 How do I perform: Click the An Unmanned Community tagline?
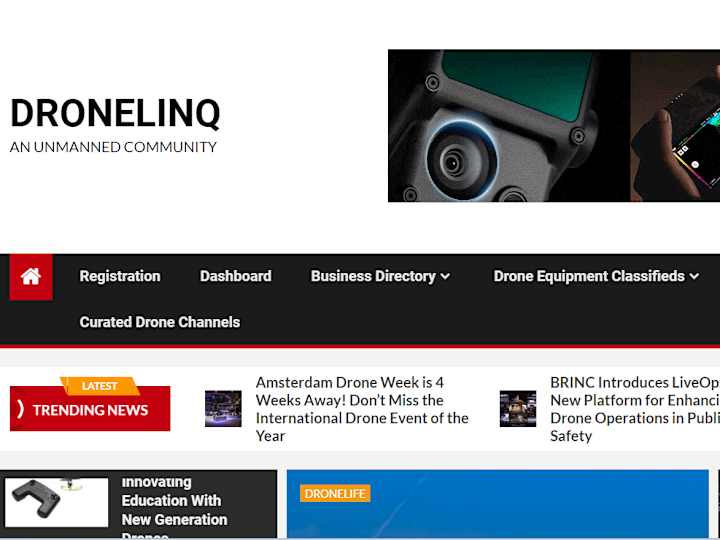click(x=113, y=147)
